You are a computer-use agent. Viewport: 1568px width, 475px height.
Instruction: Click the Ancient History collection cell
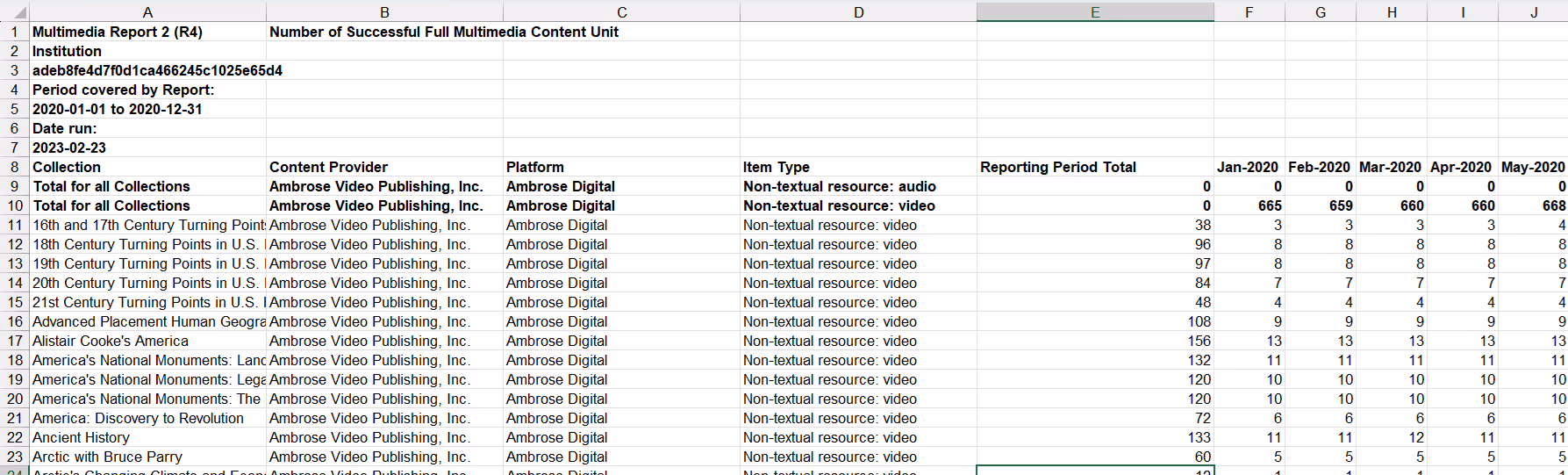(x=82, y=437)
